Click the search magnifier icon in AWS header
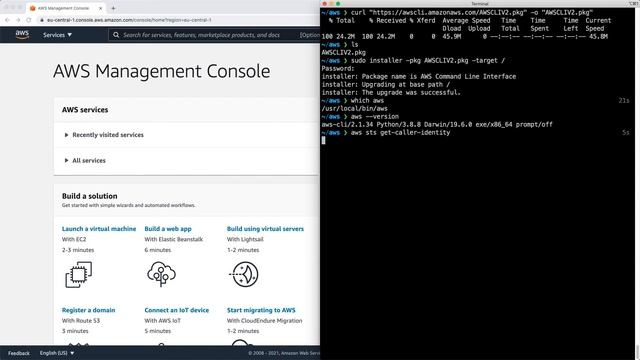 coord(116,35)
